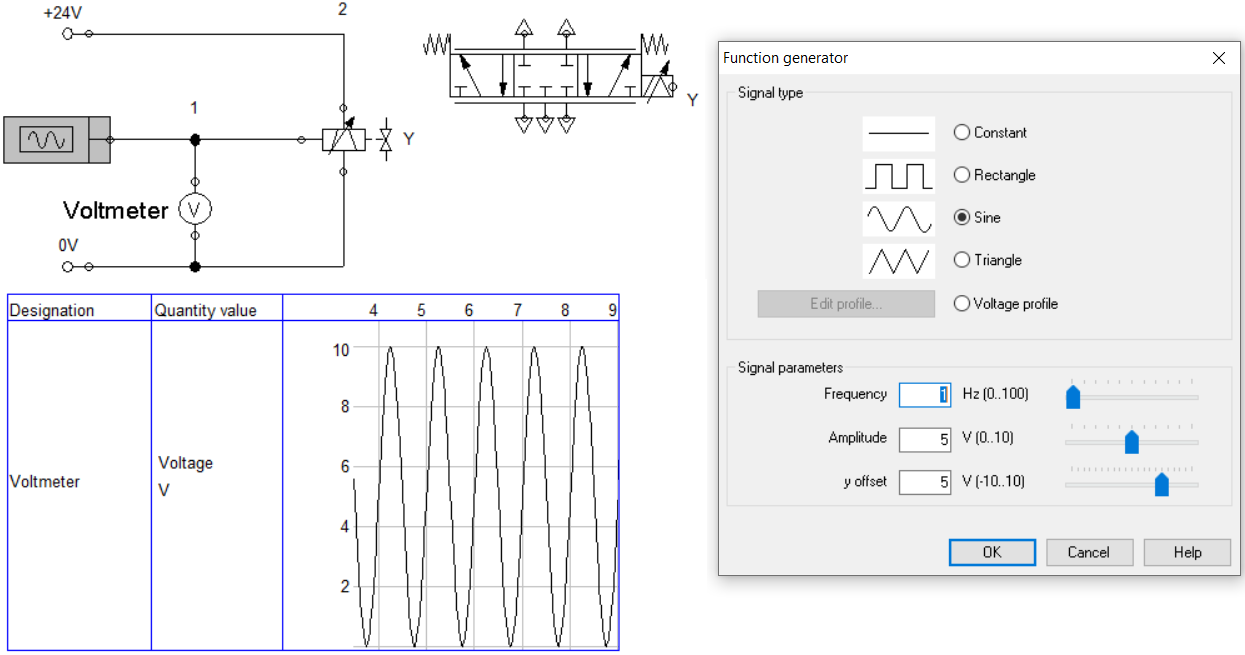This screenshot has height=655, width=1245.
Task: Cancel the Function generator dialog
Action: coord(1089,552)
